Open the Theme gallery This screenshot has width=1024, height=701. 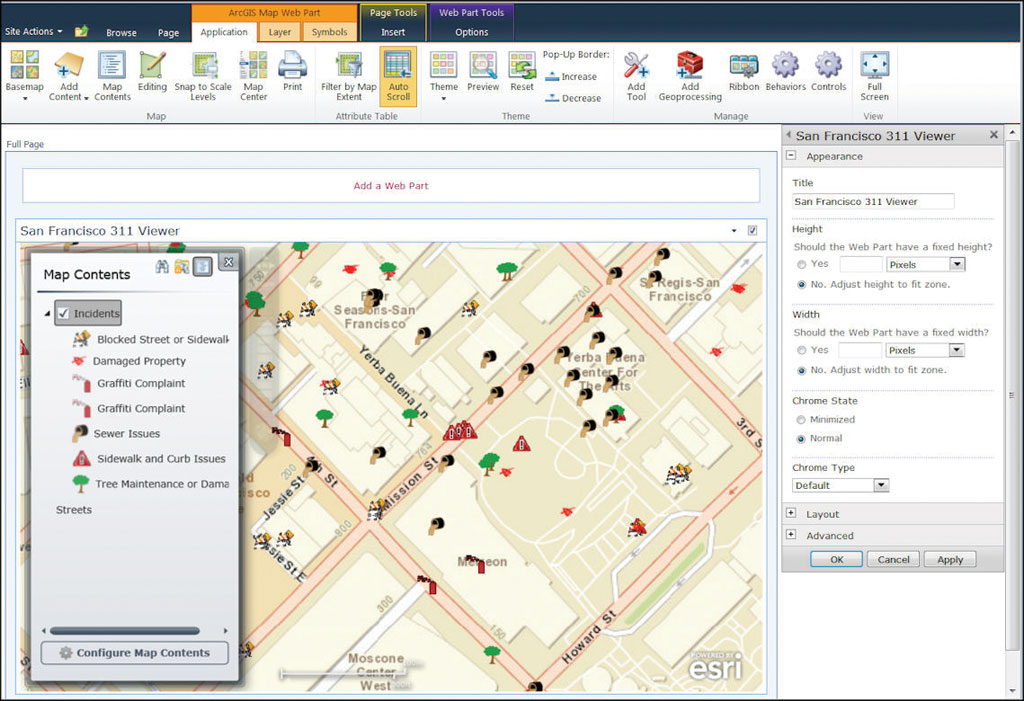coord(443,74)
